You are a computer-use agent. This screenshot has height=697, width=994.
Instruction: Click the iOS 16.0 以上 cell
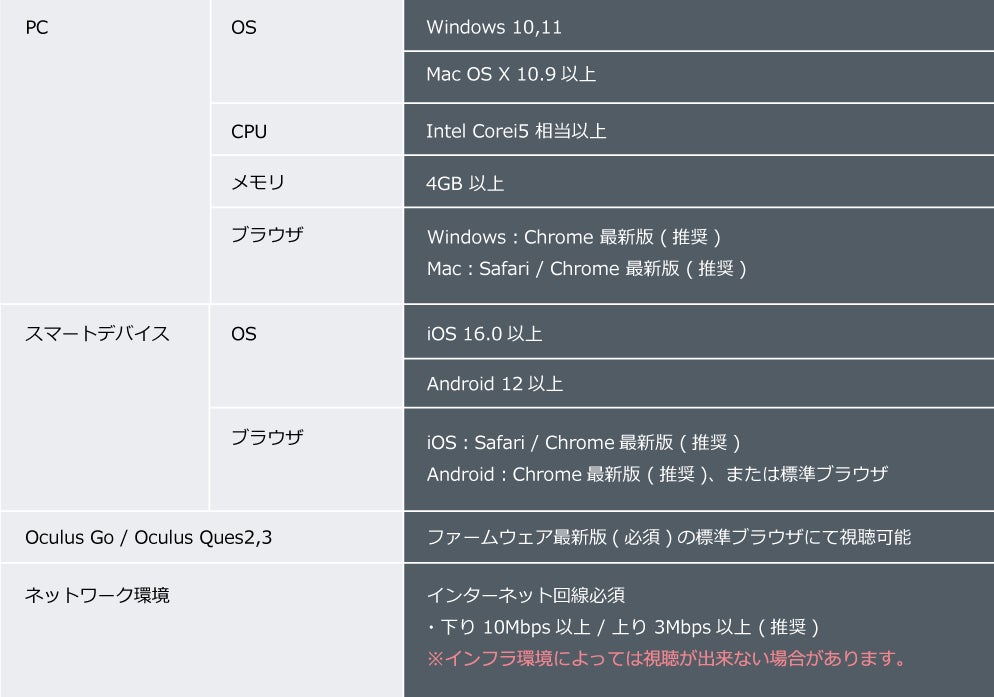tap(484, 334)
